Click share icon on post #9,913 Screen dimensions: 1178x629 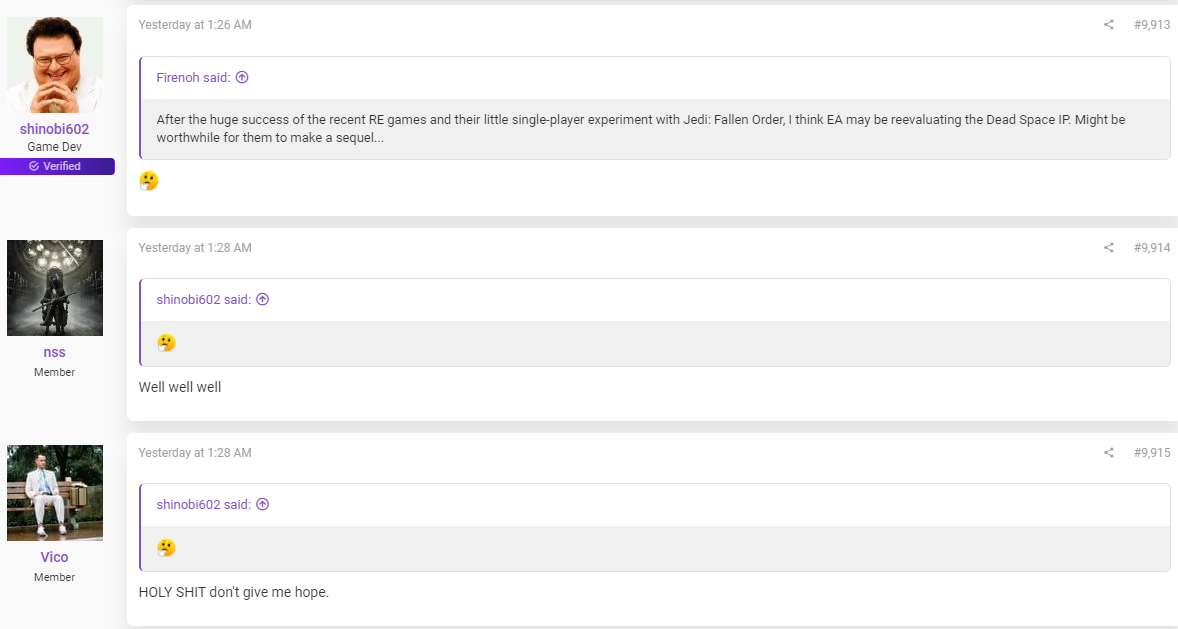(1108, 25)
